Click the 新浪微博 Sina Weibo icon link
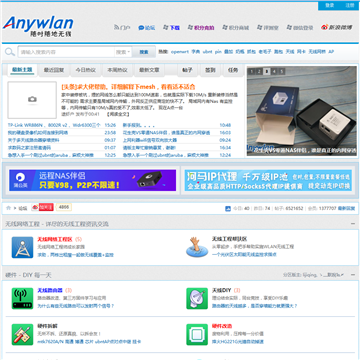Image resolution: width=360 pixels, height=360 pixels. click(337, 27)
